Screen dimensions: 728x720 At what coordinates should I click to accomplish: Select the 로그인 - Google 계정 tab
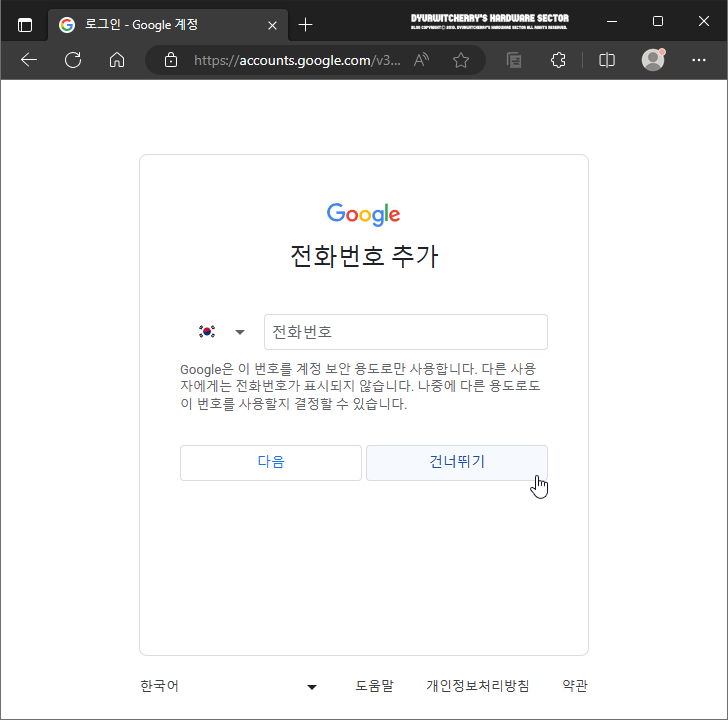pos(168,25)
